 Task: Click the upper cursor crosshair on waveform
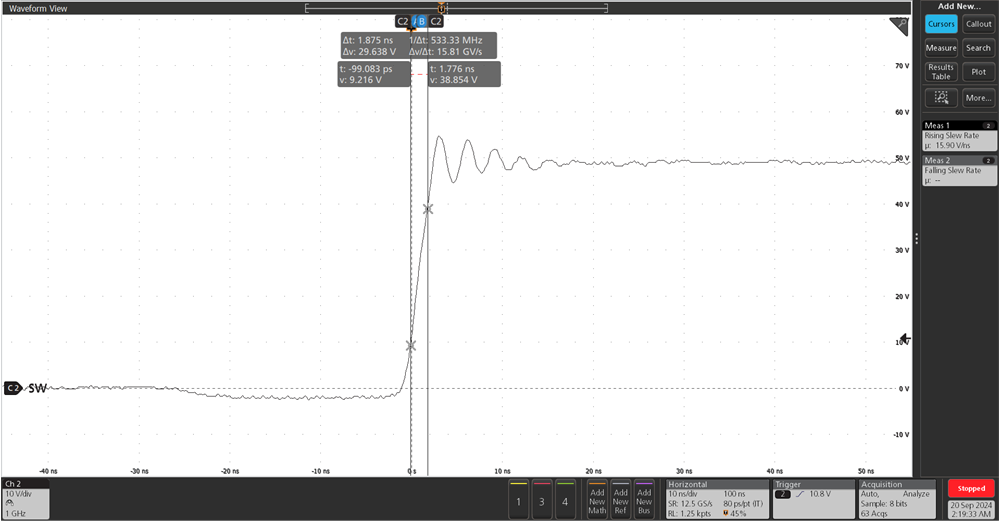[x=428, y=209]
